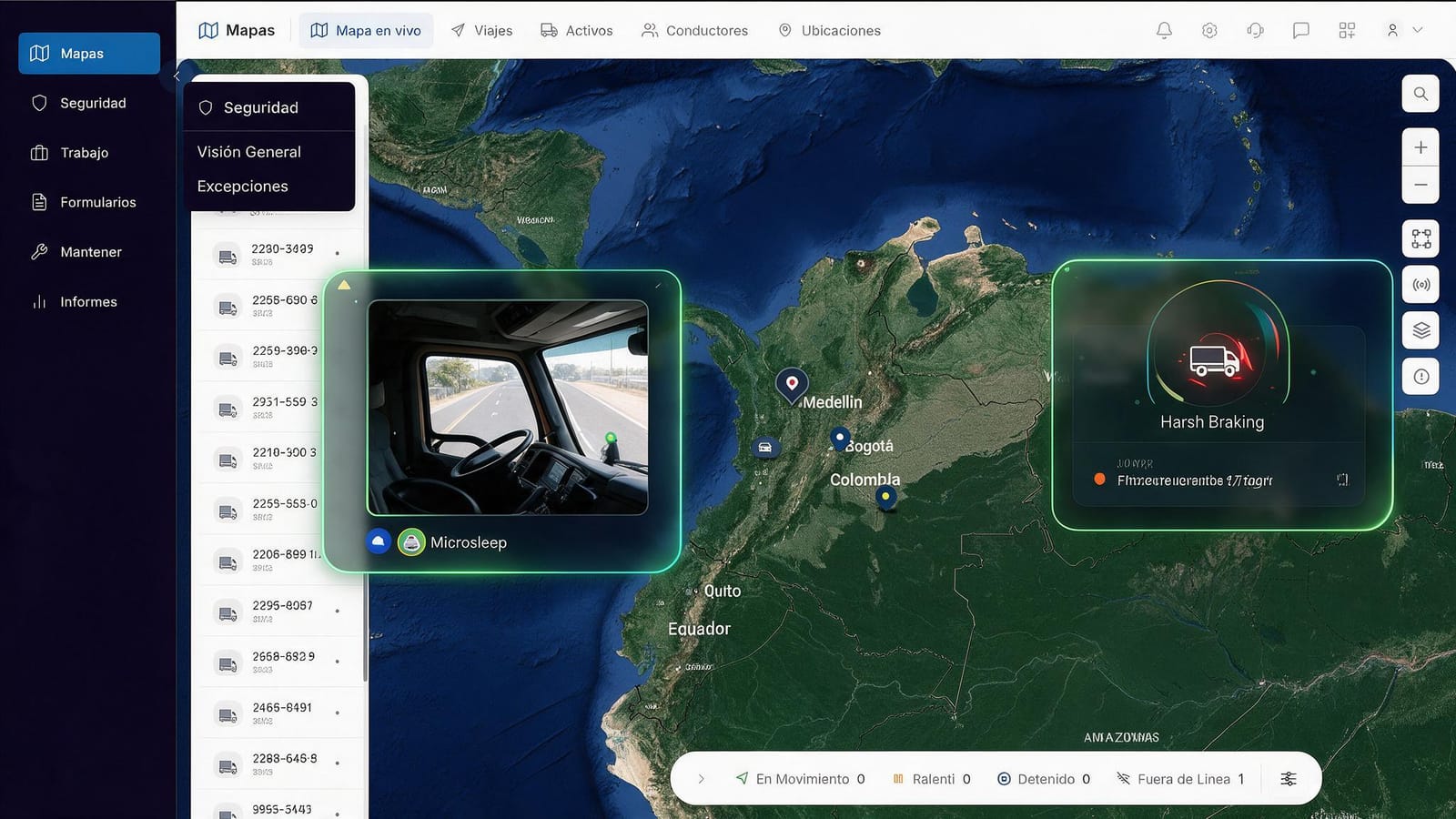
Task: Open the status filter settings icon
Action: (x=1289, y=779)
